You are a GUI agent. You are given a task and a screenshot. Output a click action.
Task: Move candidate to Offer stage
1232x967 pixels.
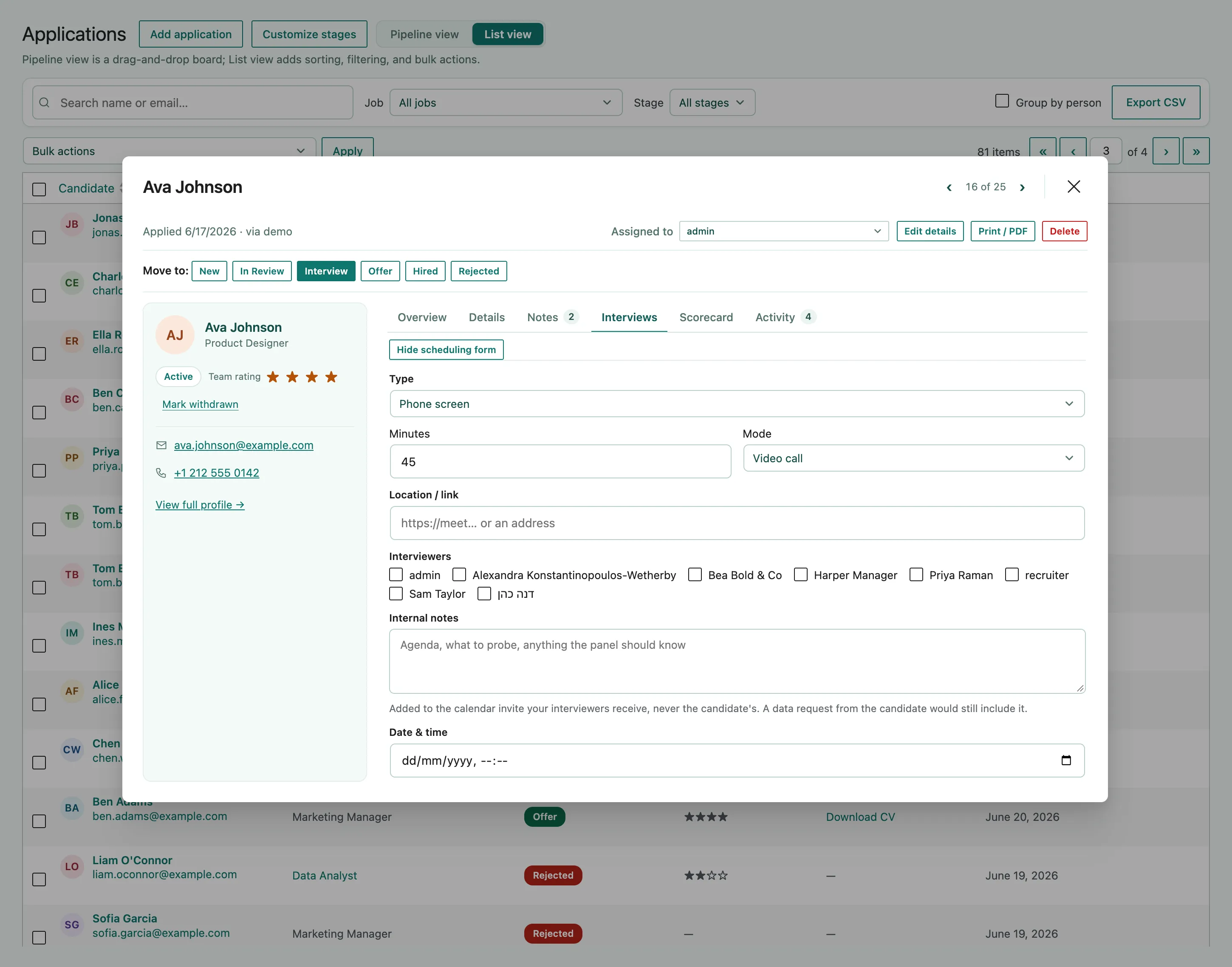point(380,271)
